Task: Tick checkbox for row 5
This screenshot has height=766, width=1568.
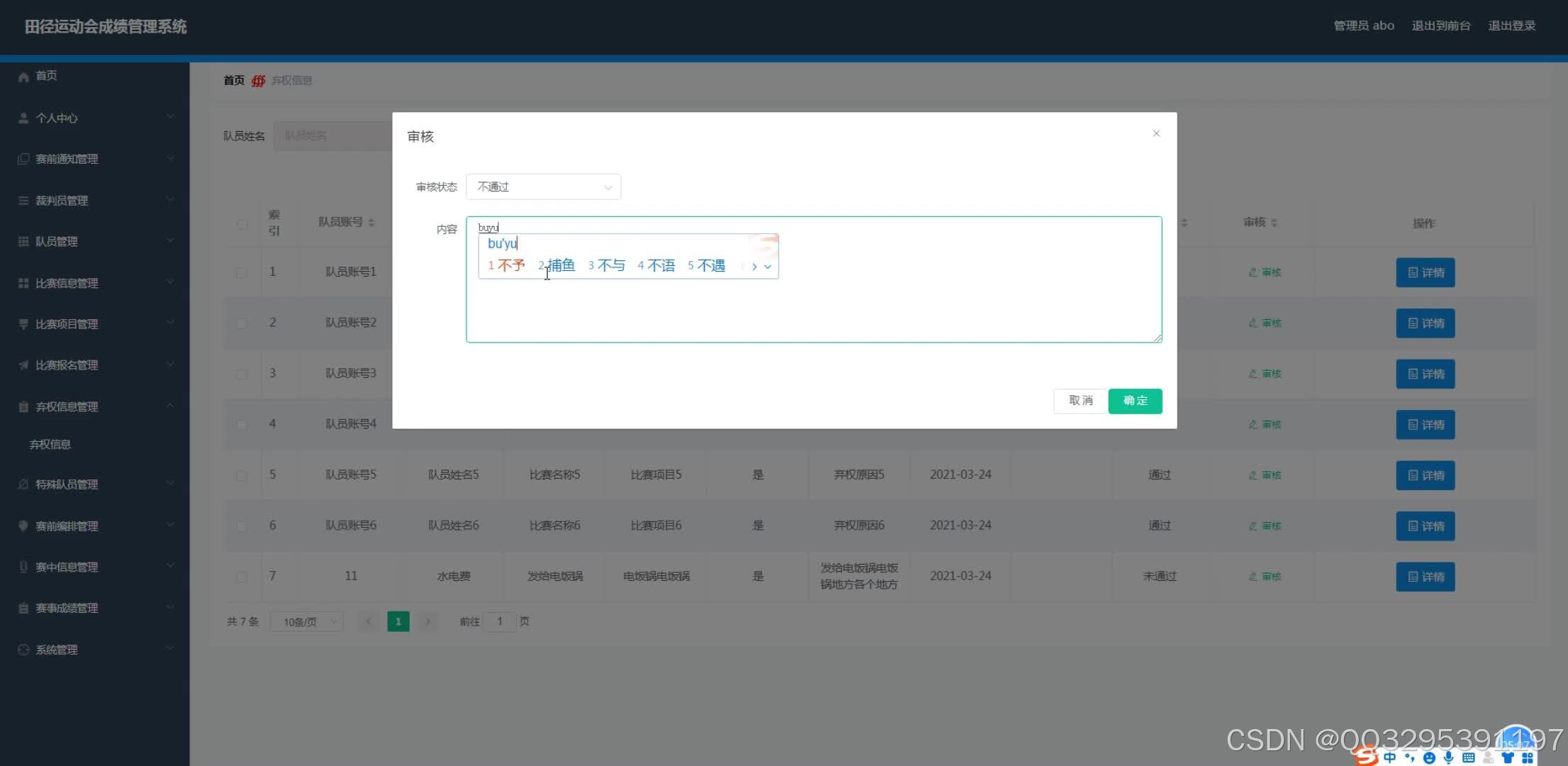Action: 242,475
